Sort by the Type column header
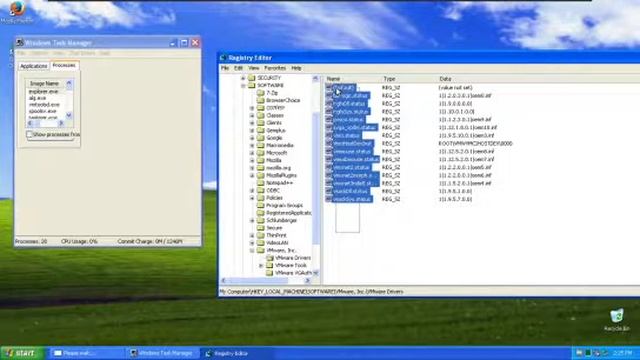This screenshot has height=360, width=640. point(408,79)
